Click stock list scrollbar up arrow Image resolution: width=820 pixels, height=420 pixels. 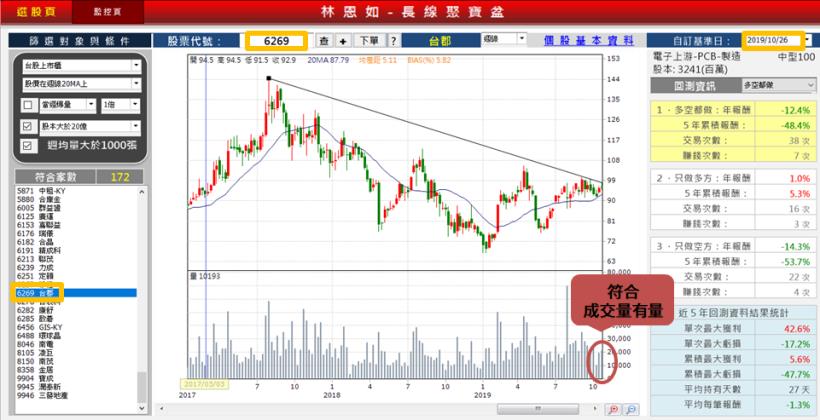(x=142, y=191)
